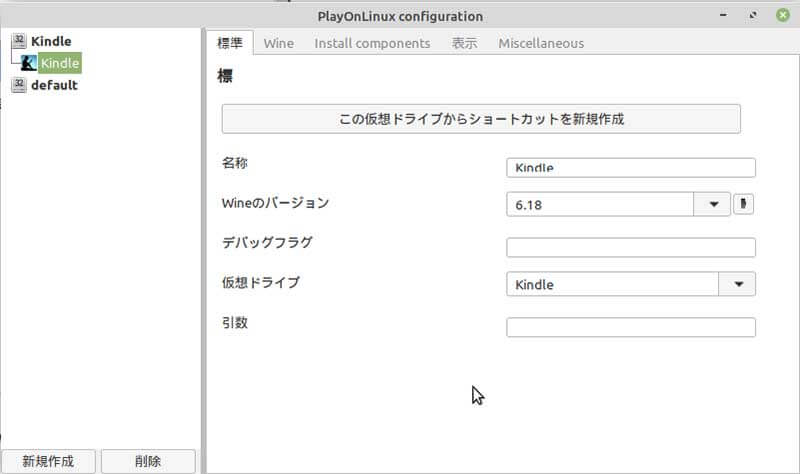
Task: Click the 削除 button
Action: (148, 461)
